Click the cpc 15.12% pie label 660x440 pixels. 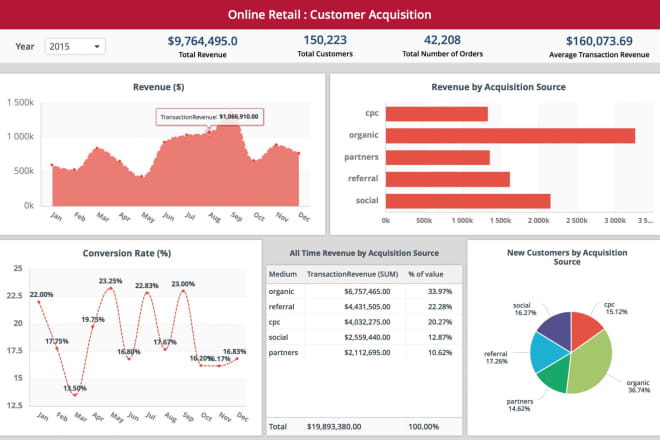click(616, 308)
